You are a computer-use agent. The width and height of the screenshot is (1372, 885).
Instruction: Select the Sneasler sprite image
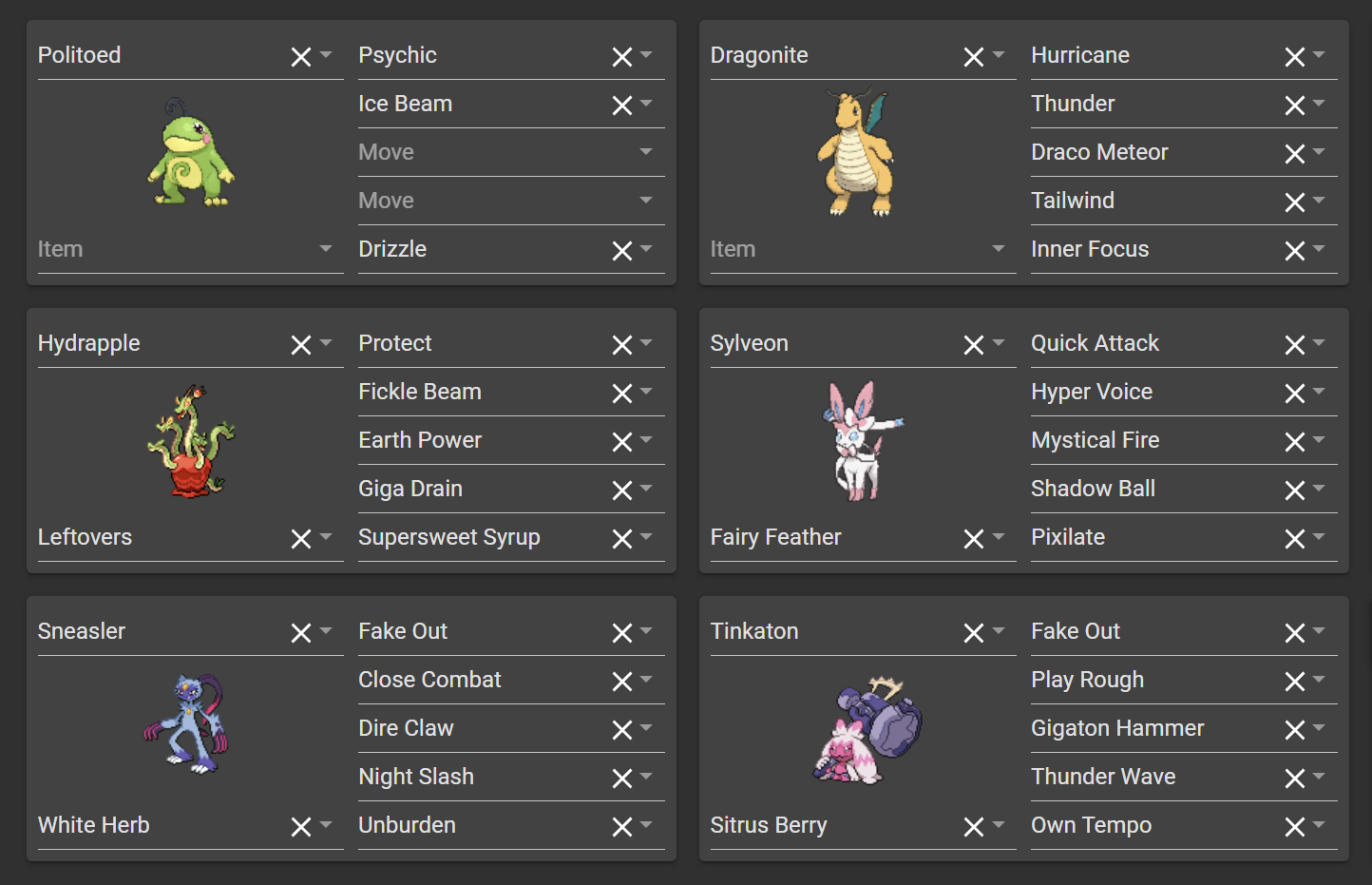187,724
